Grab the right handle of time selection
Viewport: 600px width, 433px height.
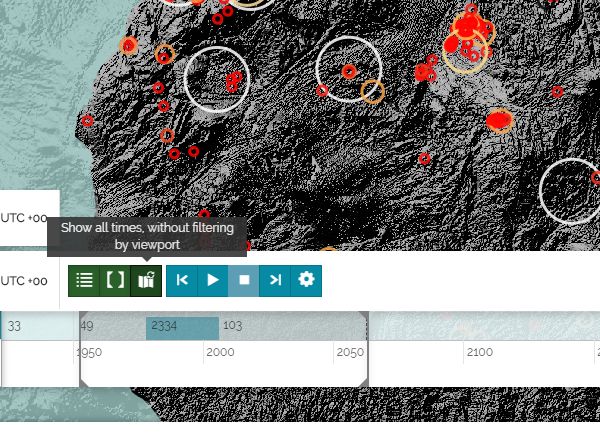(368, 349)
